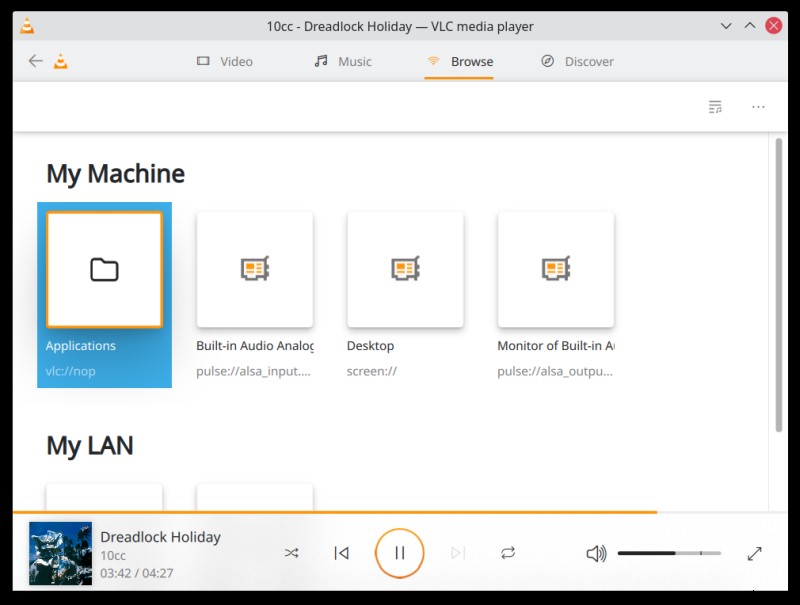
Task: Mute audio with the speaker icon
Action: click(x=596, y=553)
